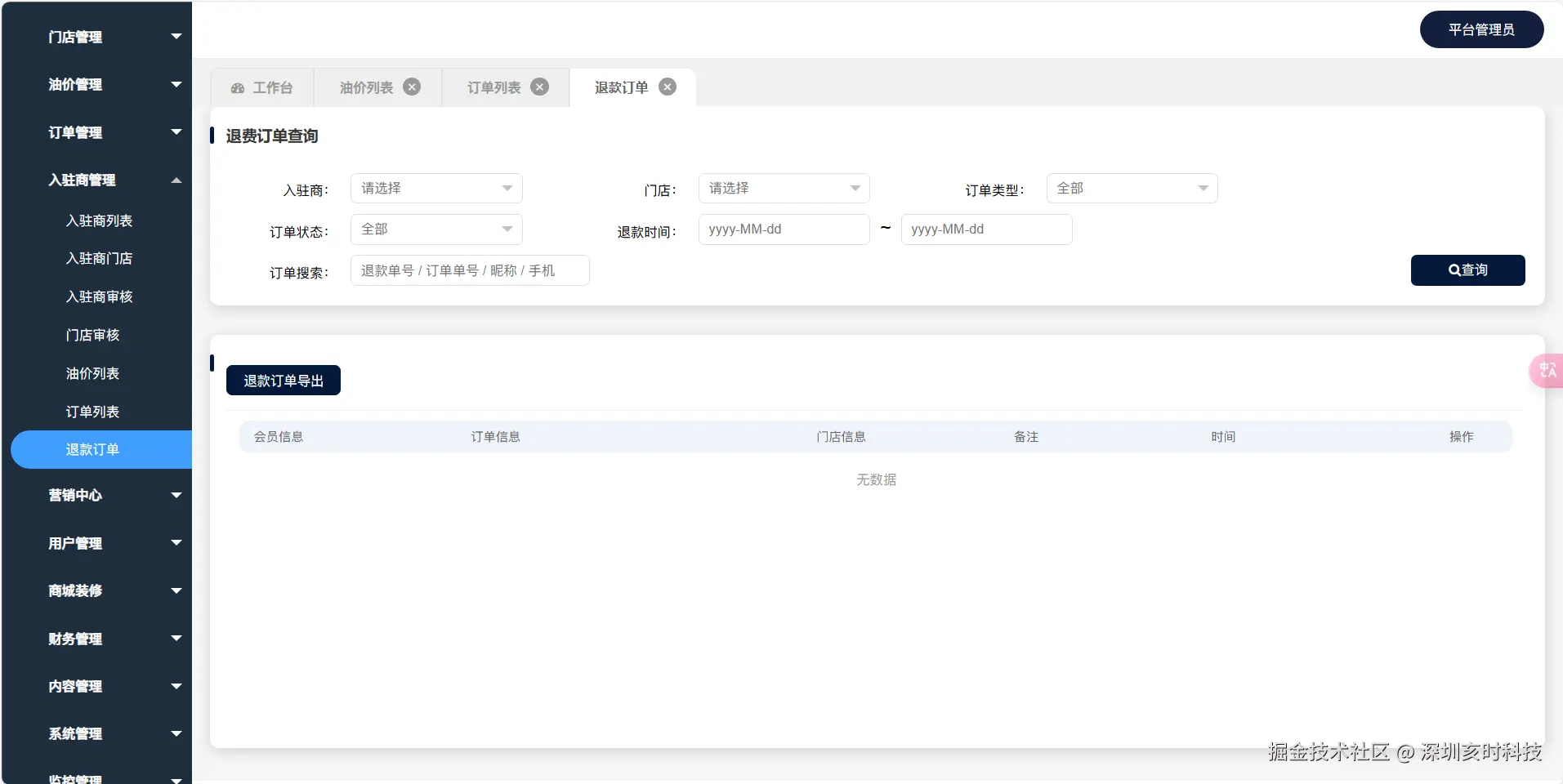Click the 订单信息 column header
Viewport: 1563px width, 784px height.
coord(495,437)
